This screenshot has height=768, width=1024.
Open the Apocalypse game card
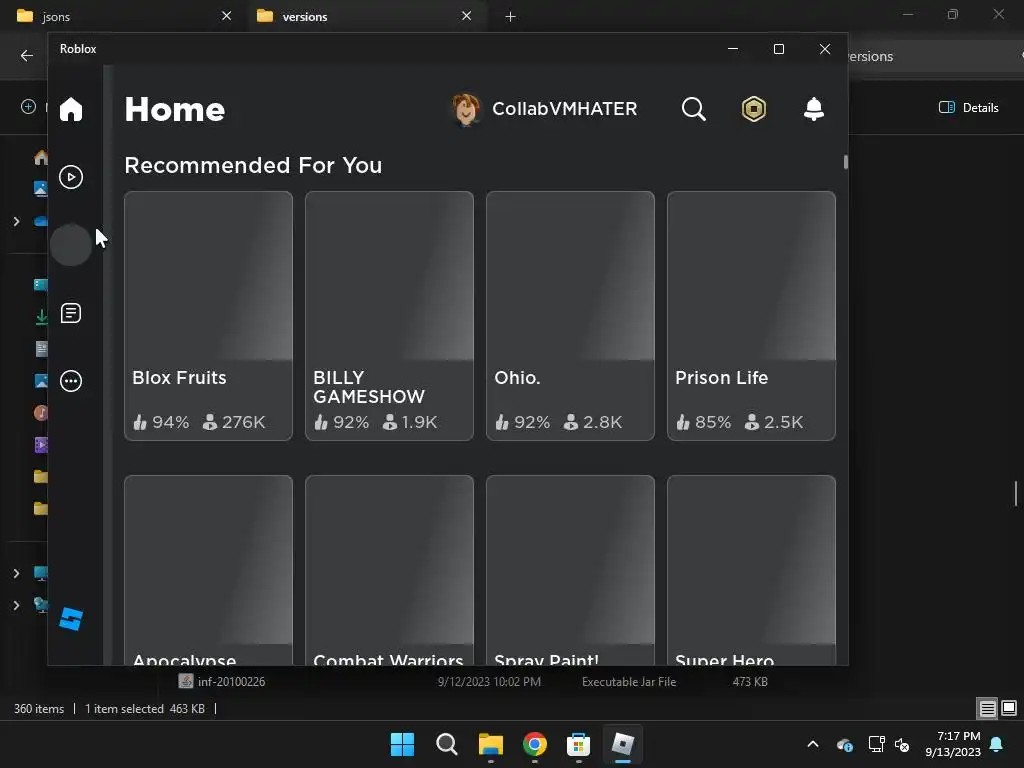coord(208,570)
